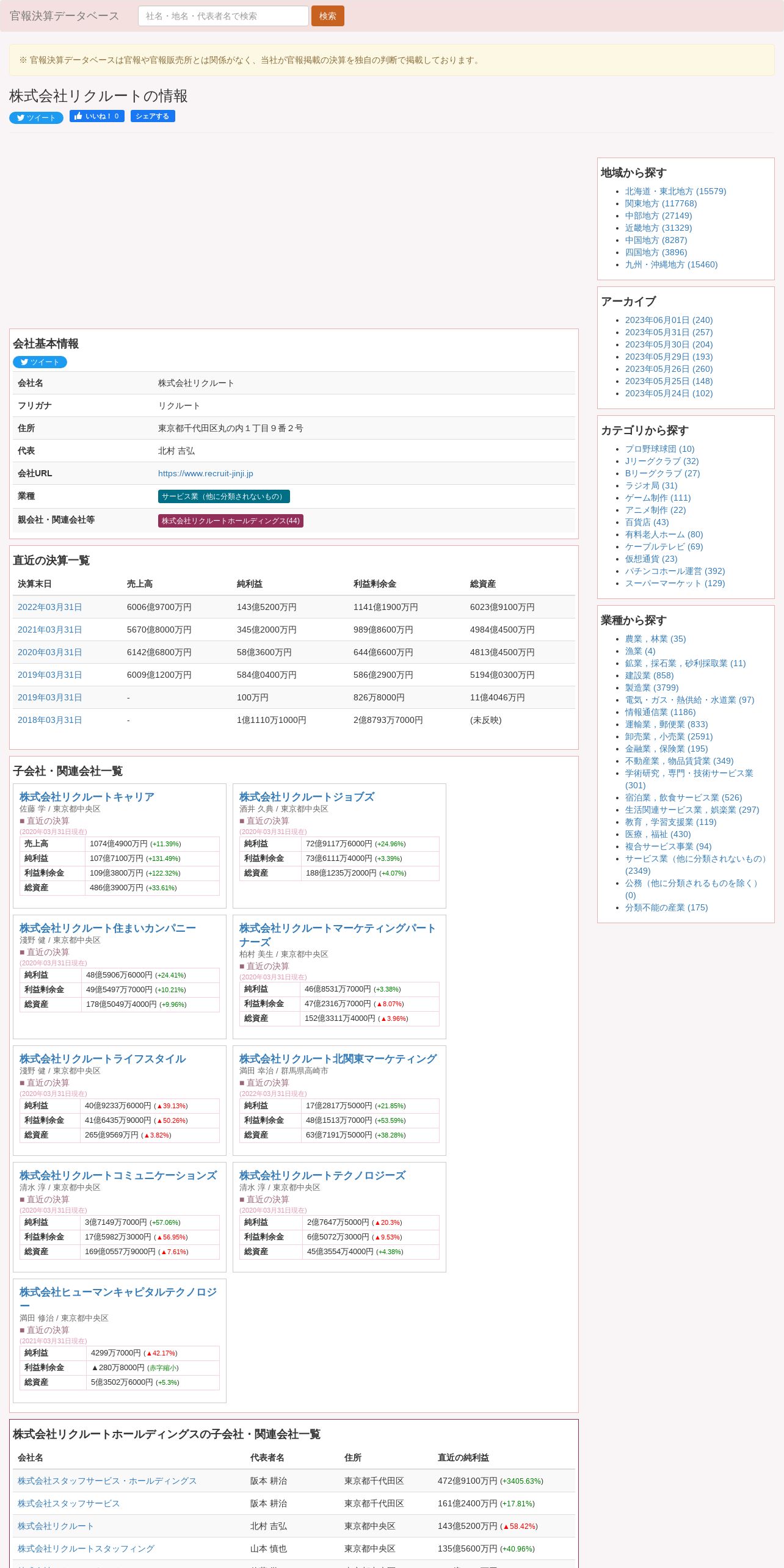
Task: Open ゲーム制作 (111) category
Action: click(x=658, y=498)
